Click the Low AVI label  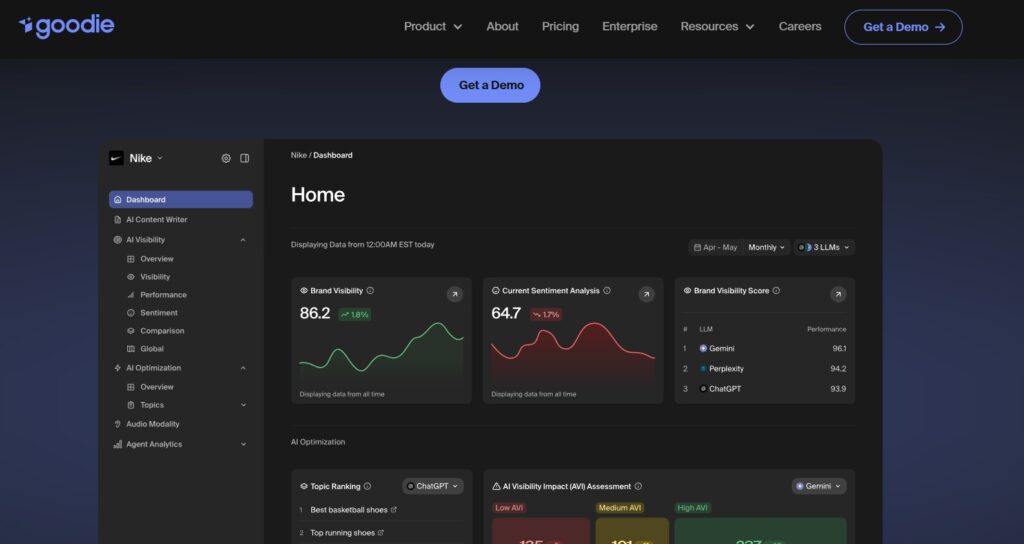click(509, 508)
